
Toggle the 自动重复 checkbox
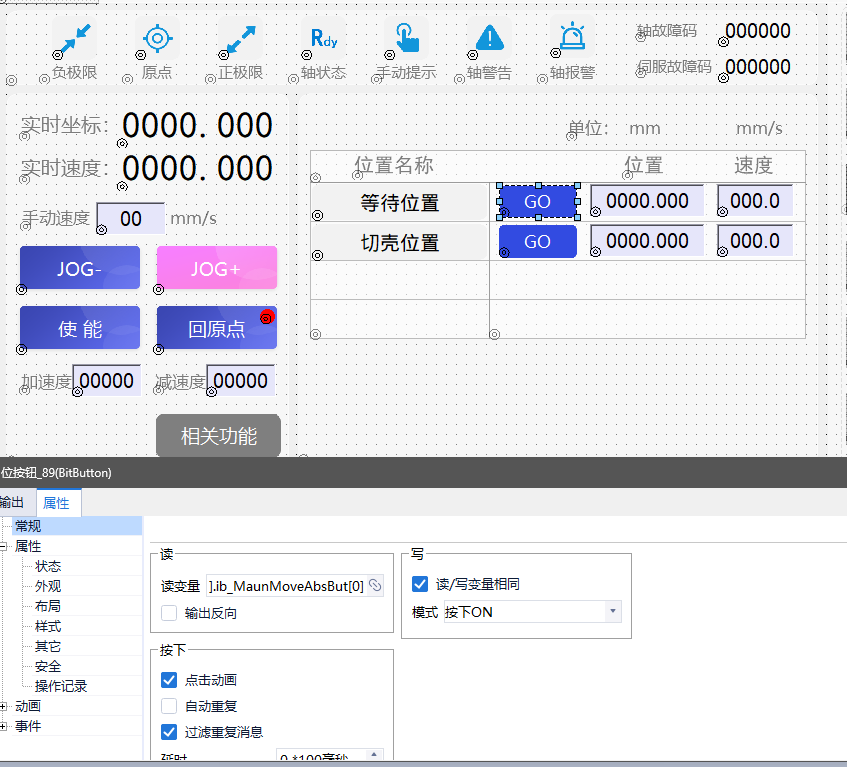169,706
